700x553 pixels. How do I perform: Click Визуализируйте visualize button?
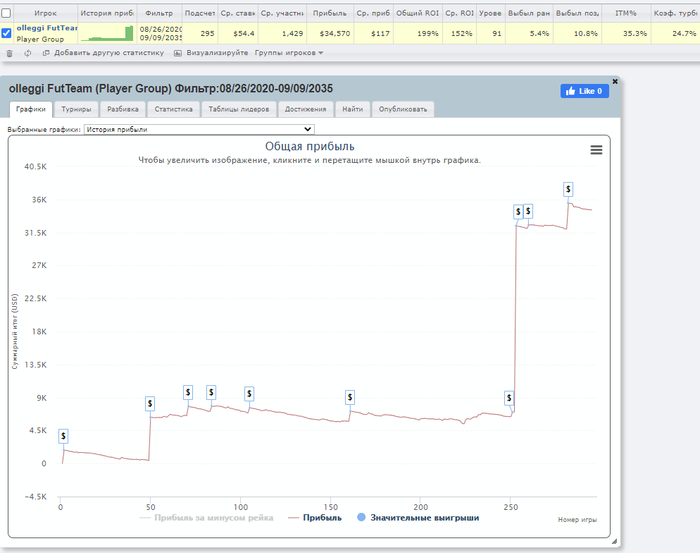[x=211, y=53]
